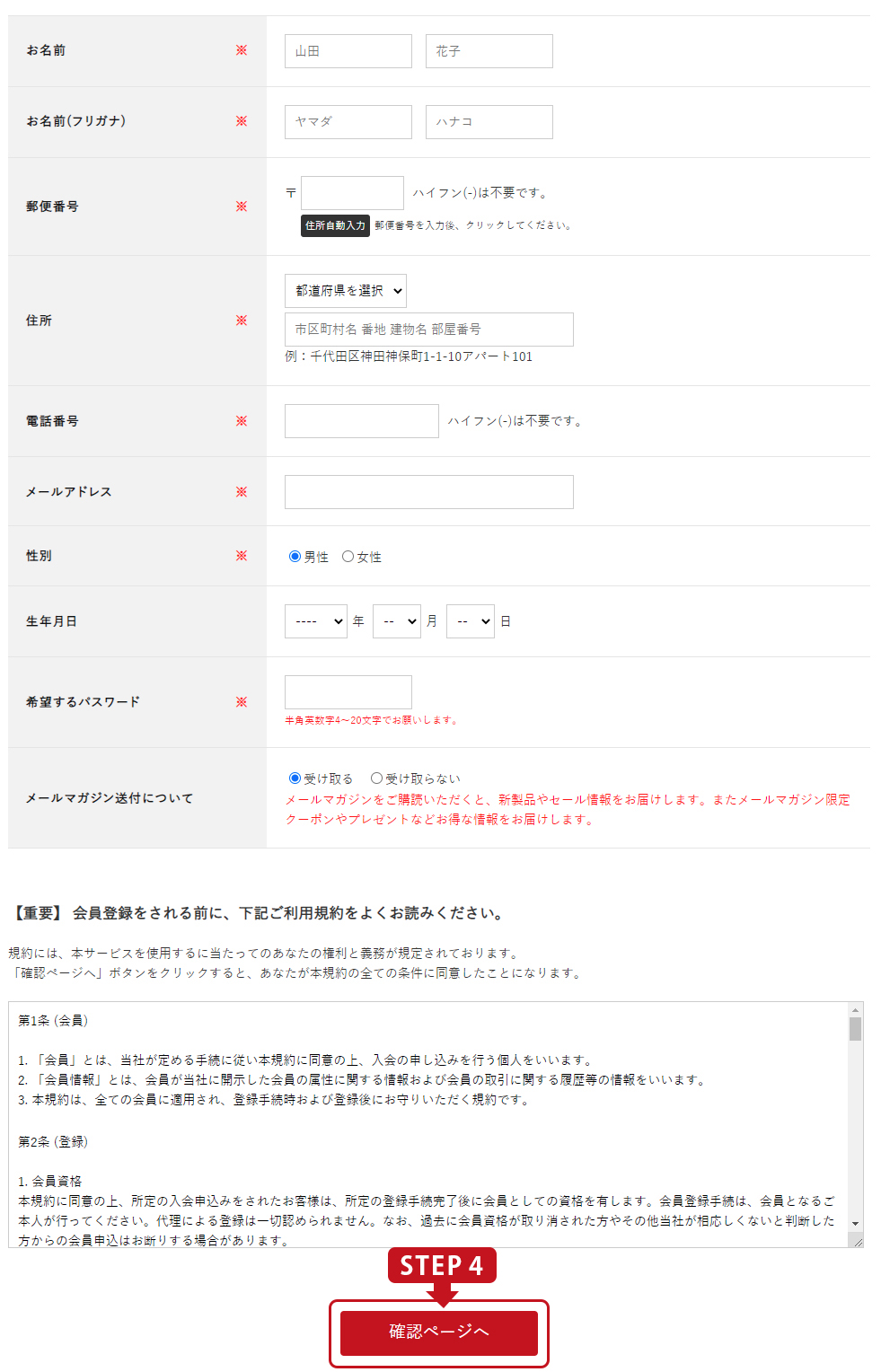The height and width of the screenshot is (1372, 881).
Task: Click the last name field showing 山田
Action: click(348, 51)
